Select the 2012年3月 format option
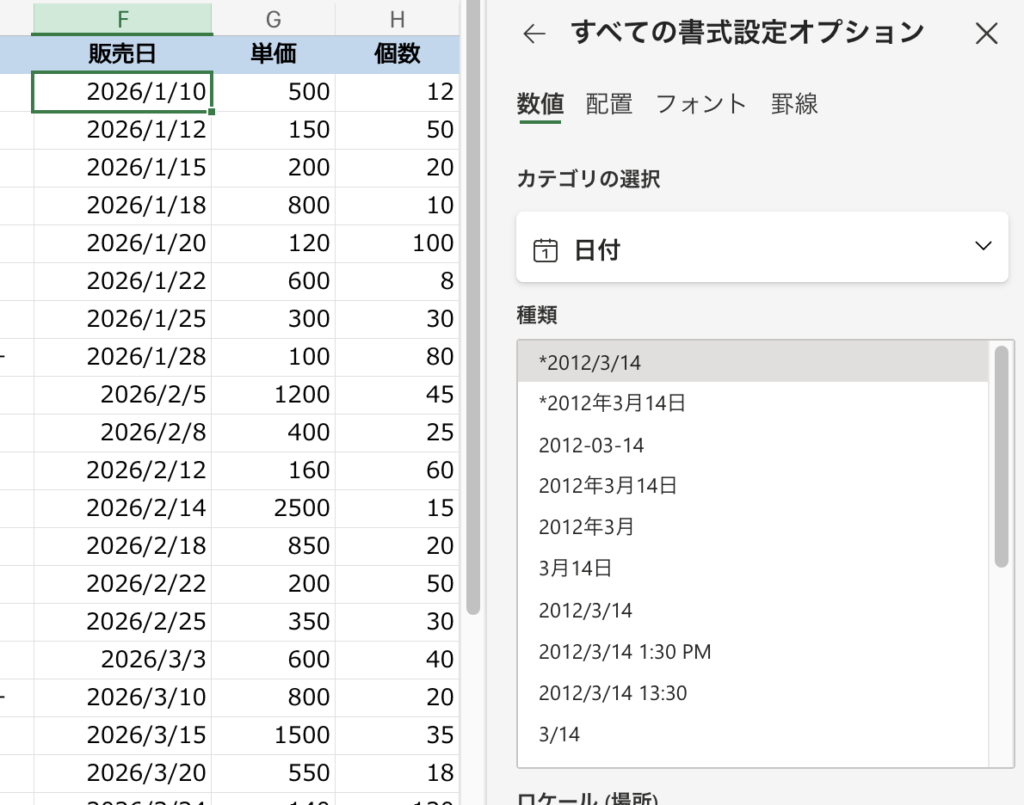1024x805 pixels. tap(586, 527)
